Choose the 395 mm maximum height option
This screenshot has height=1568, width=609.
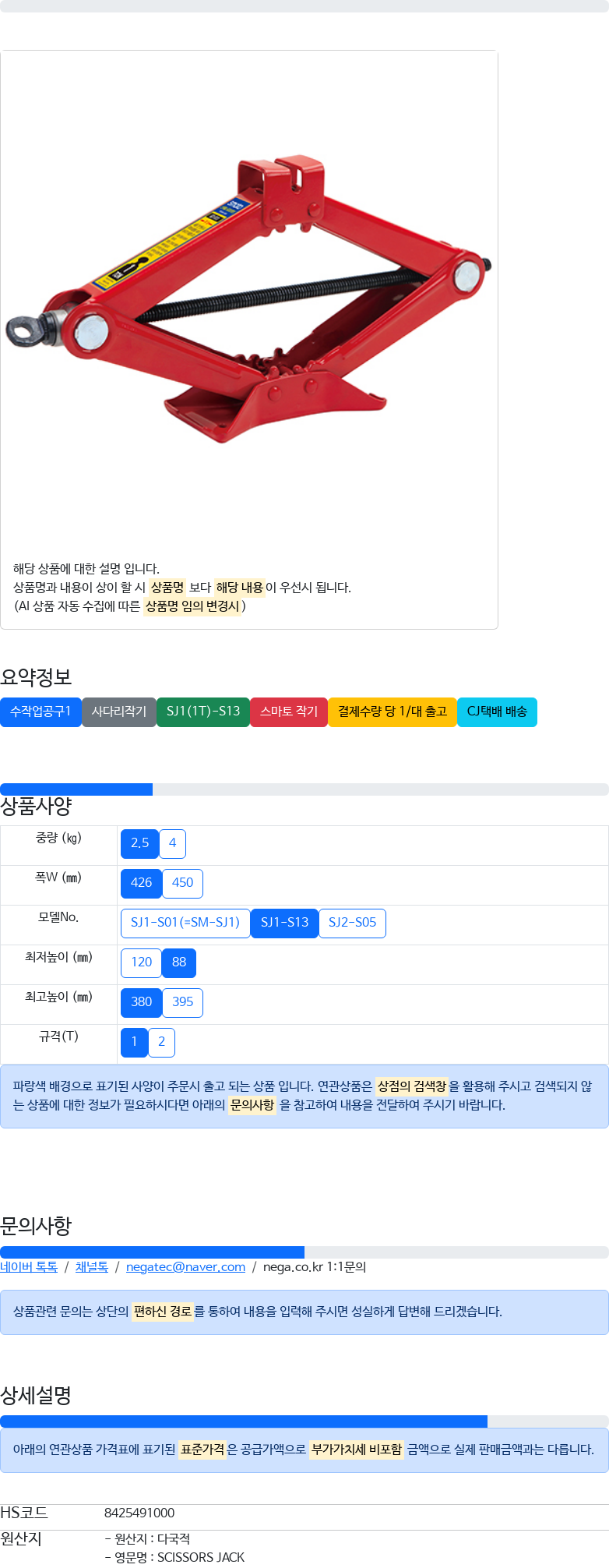182,1002
